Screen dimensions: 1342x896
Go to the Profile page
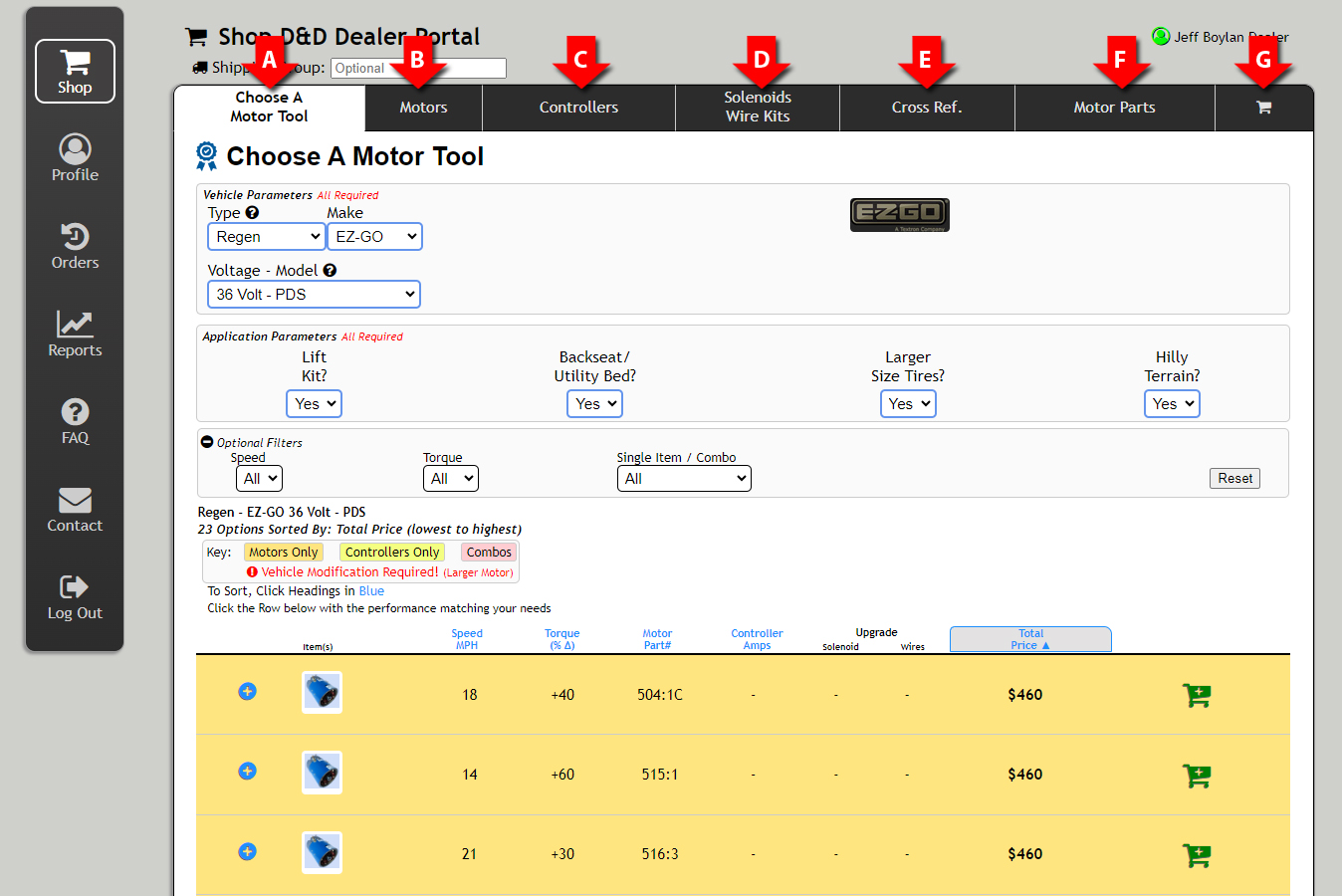point(75,158)
